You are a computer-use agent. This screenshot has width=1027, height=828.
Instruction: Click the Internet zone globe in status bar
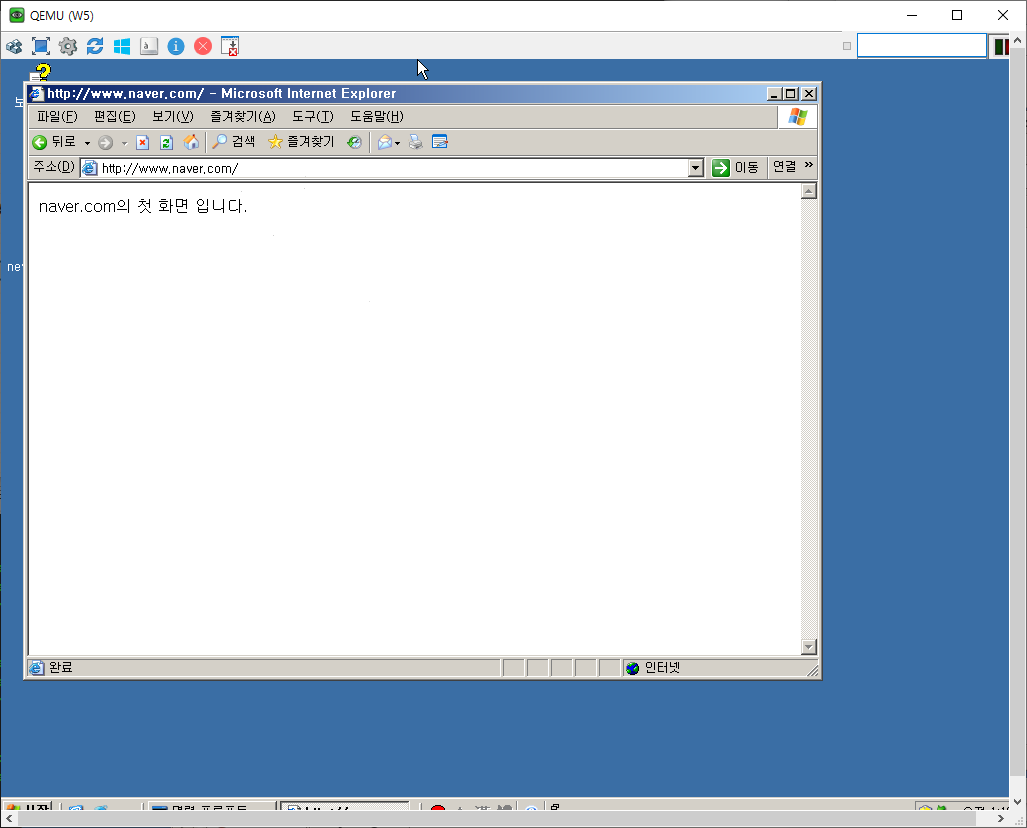coord(632,668)
